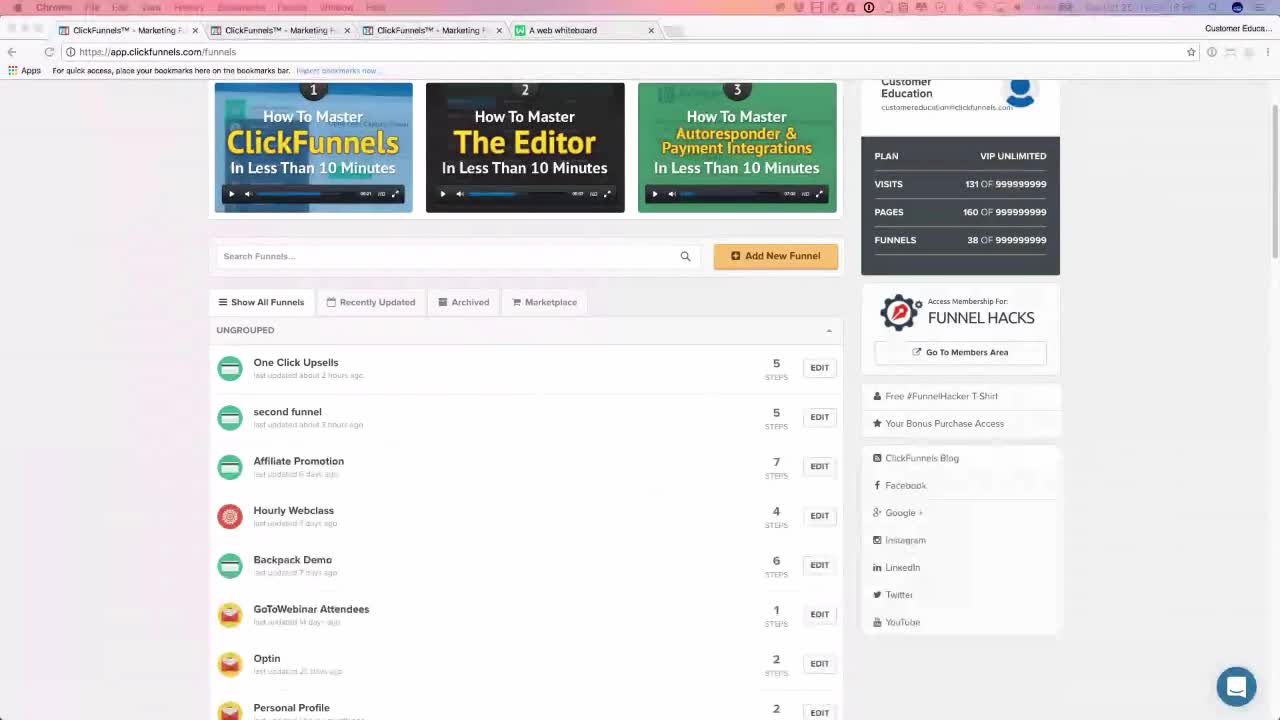The height and width of the screenshot is (720, 1280).
Task: Click Go To Members Area button
Action: [x=960, y=352]
